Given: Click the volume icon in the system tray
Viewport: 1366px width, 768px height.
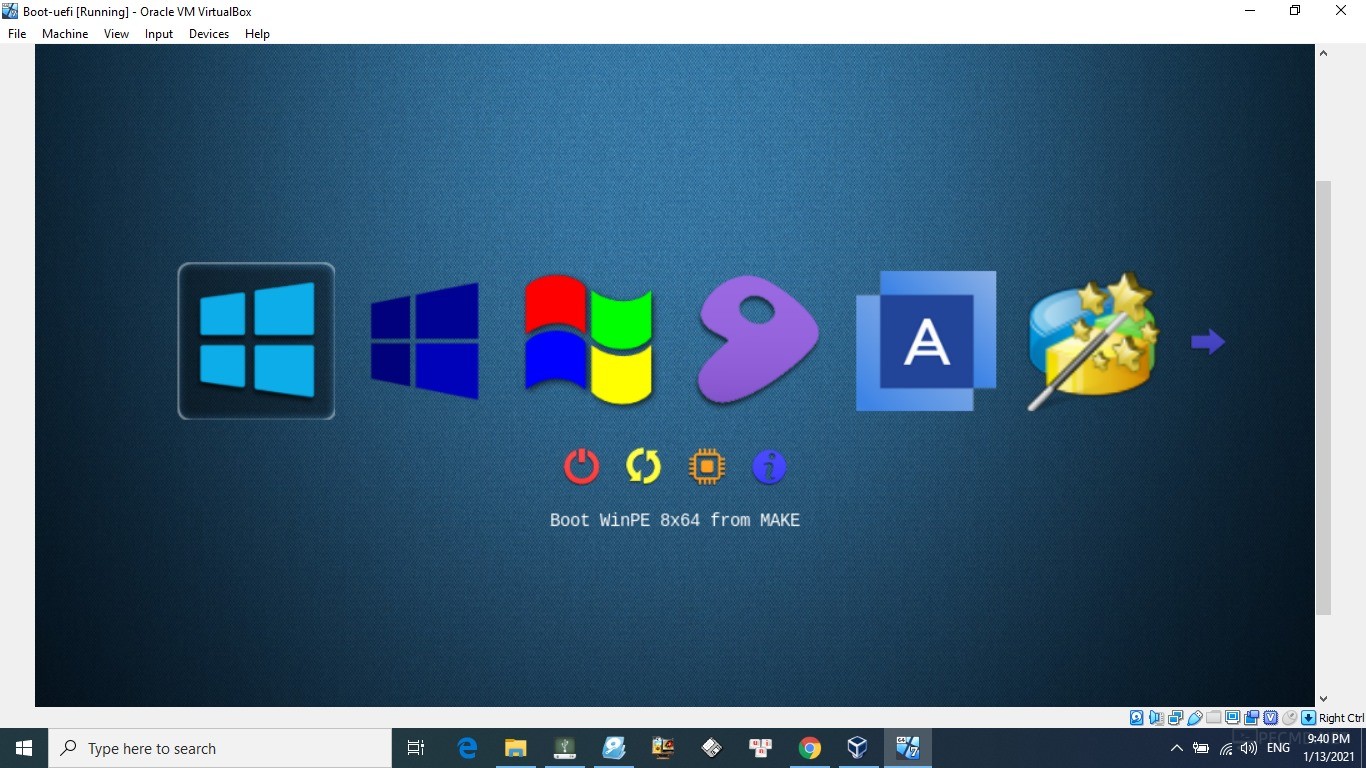Looking at the screenshot, I should [x=1248, y=748].
